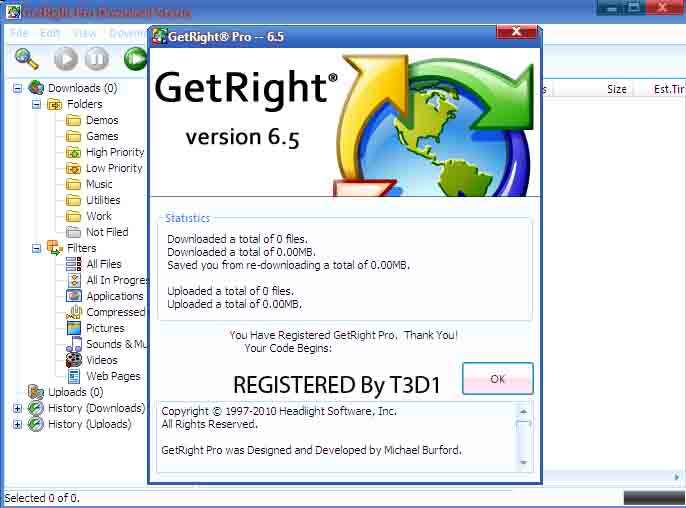
Task: Select the Low Priority folder icon
Action: click(74, 168)
